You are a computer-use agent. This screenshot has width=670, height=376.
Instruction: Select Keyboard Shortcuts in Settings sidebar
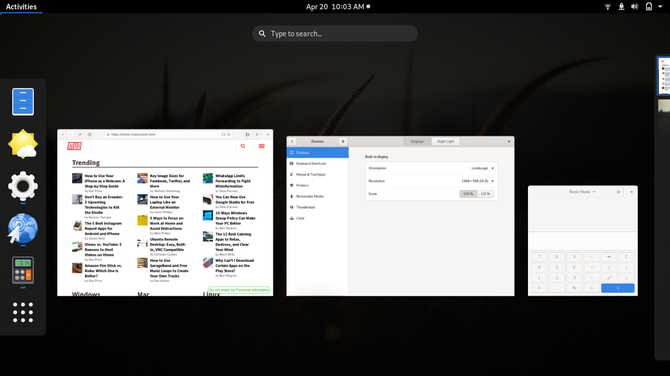tap(317, 164)
